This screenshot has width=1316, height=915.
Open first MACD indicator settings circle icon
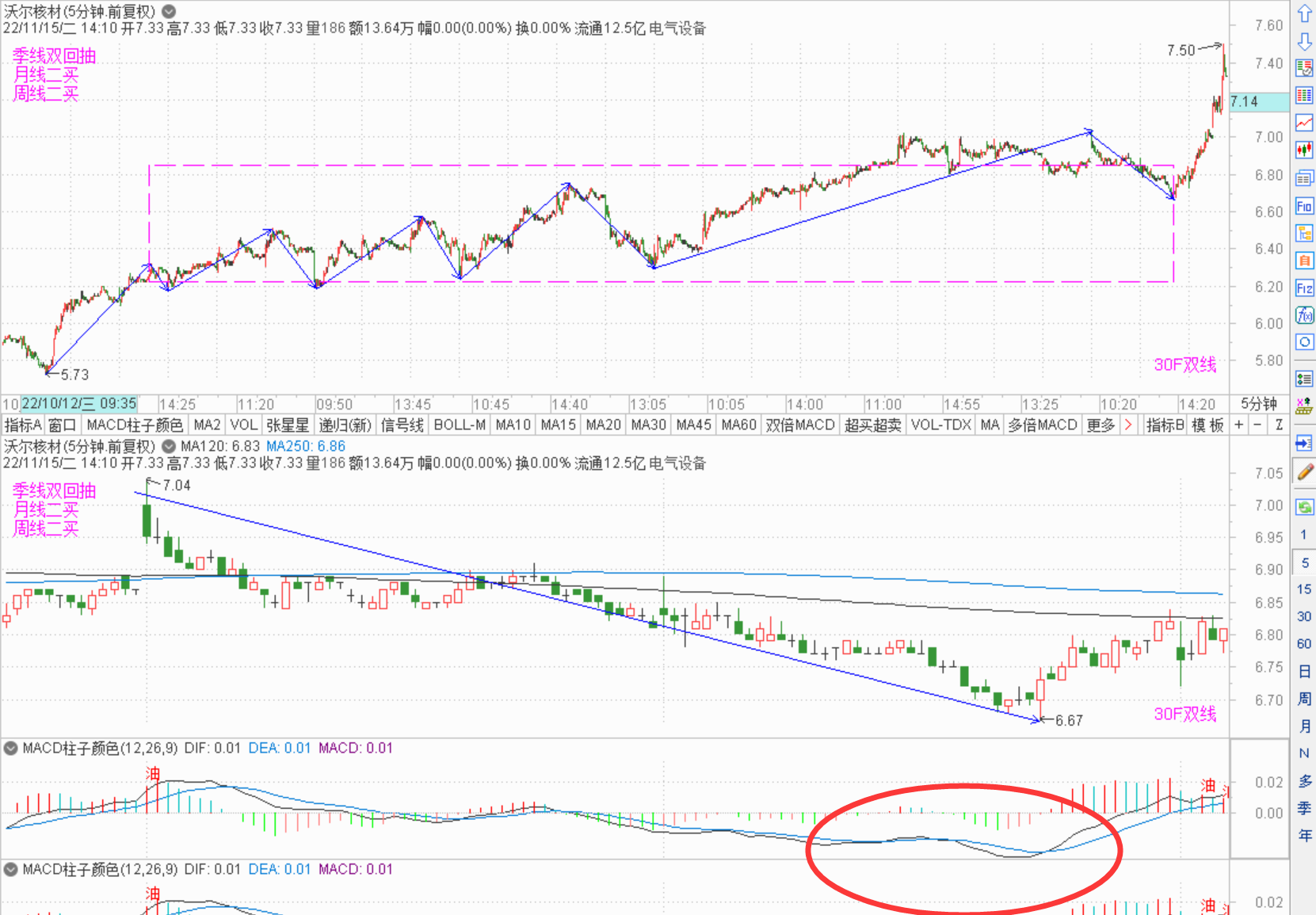coord(11,748)
